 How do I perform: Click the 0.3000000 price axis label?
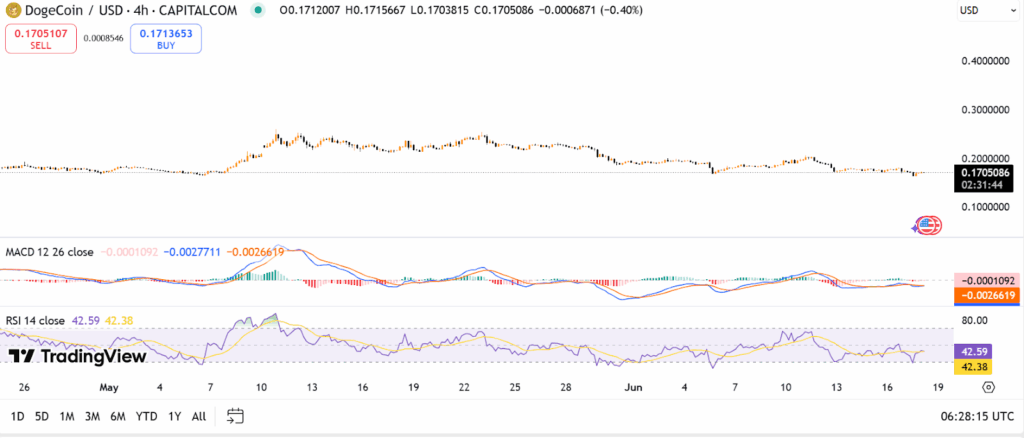point(987,110)
